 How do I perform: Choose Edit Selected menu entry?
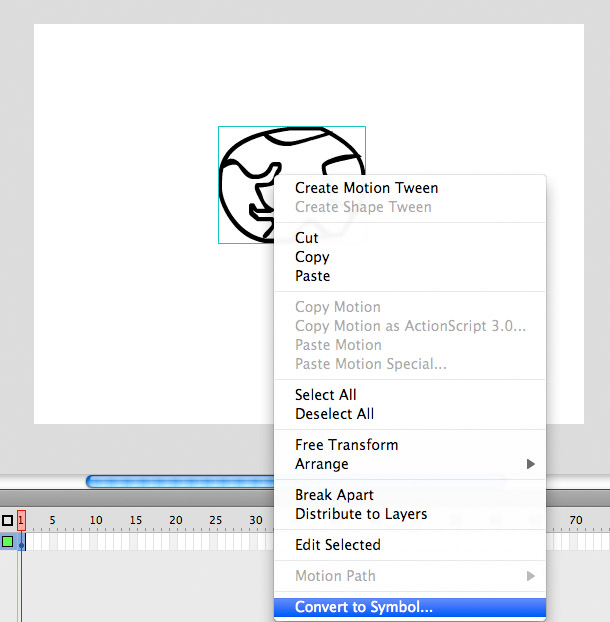410,545
